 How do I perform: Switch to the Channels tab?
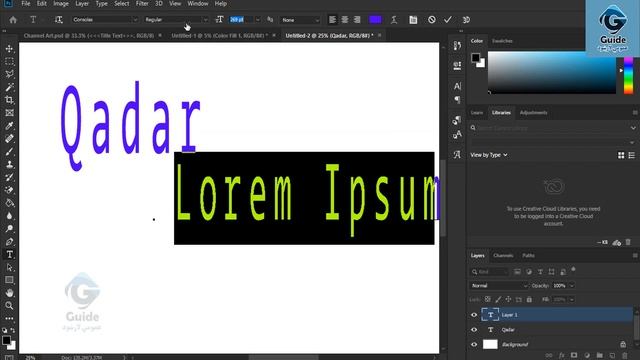[x=503, y=256]
